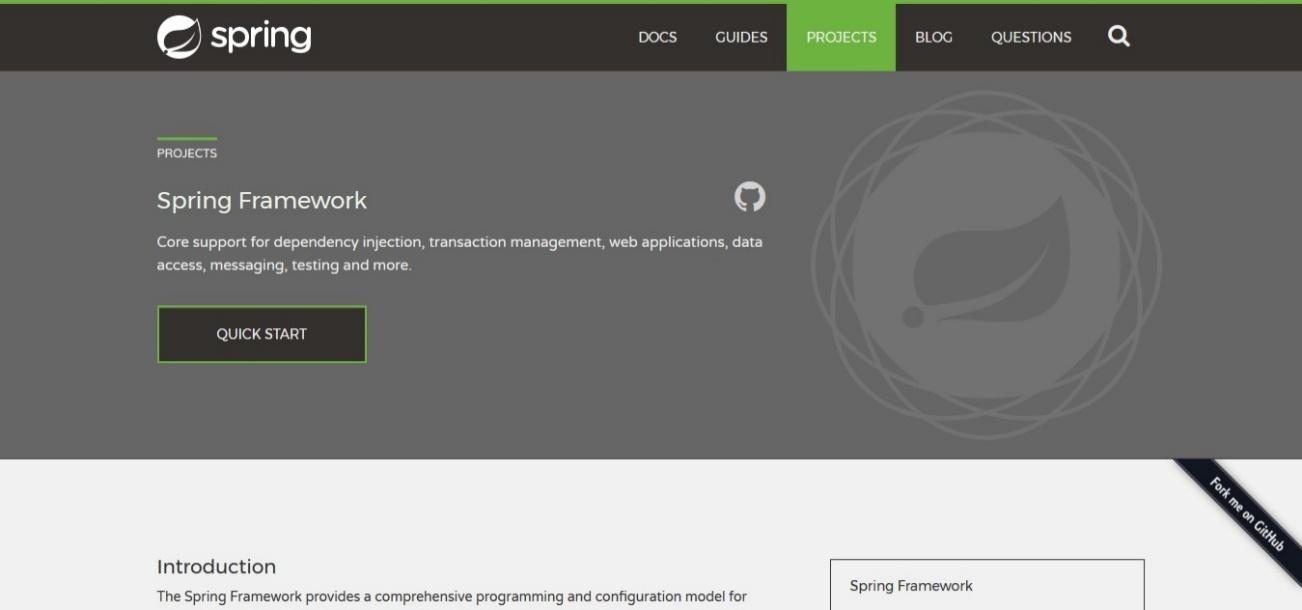Click the Fork me on GitHub ribbon

(x=1245, y=515)
